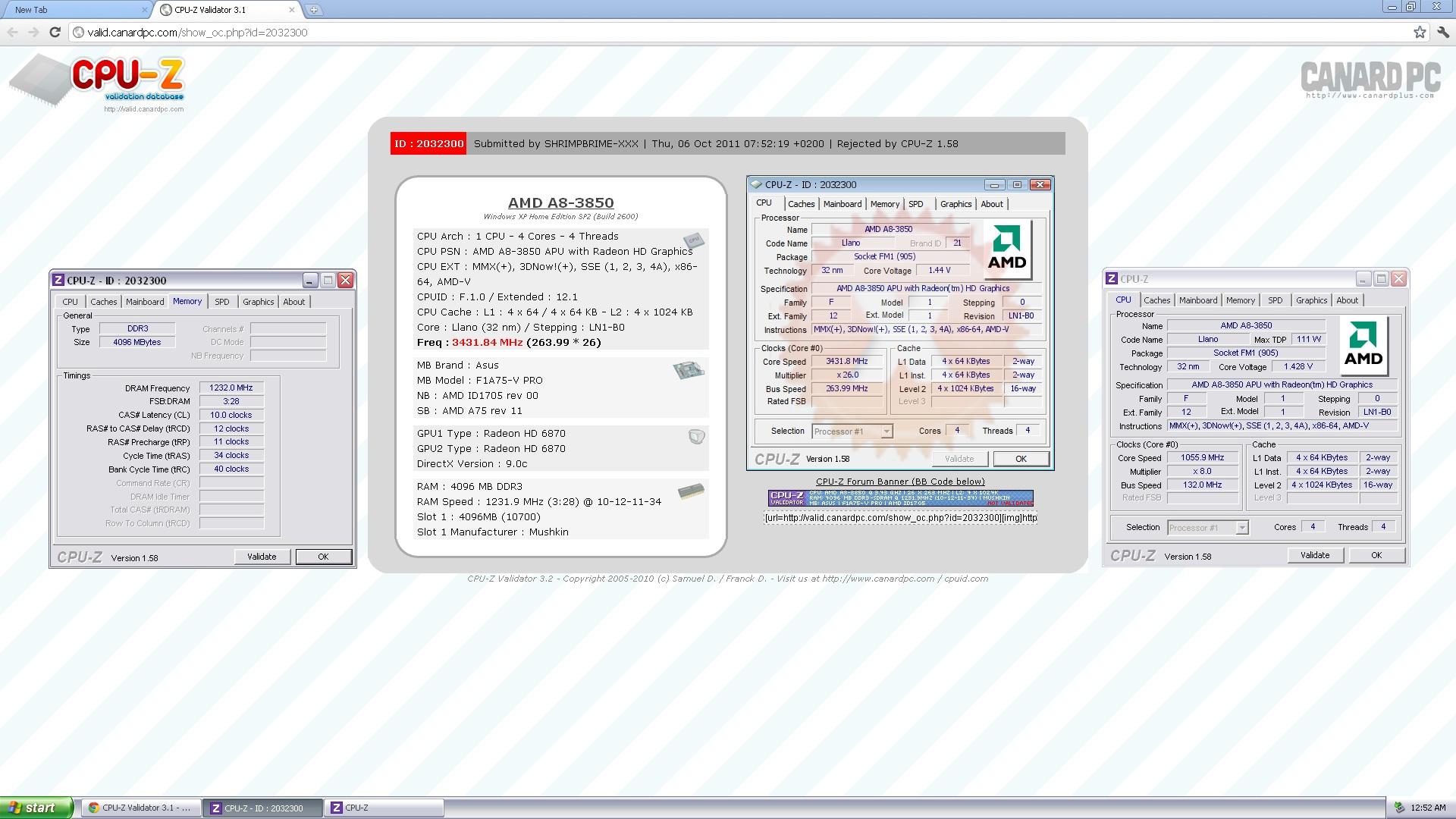The width and height of the screenshot is (1456, 819).
Task: Close the CPU-Z Validator 3.1 tab
Action: (x=292, y=10)
